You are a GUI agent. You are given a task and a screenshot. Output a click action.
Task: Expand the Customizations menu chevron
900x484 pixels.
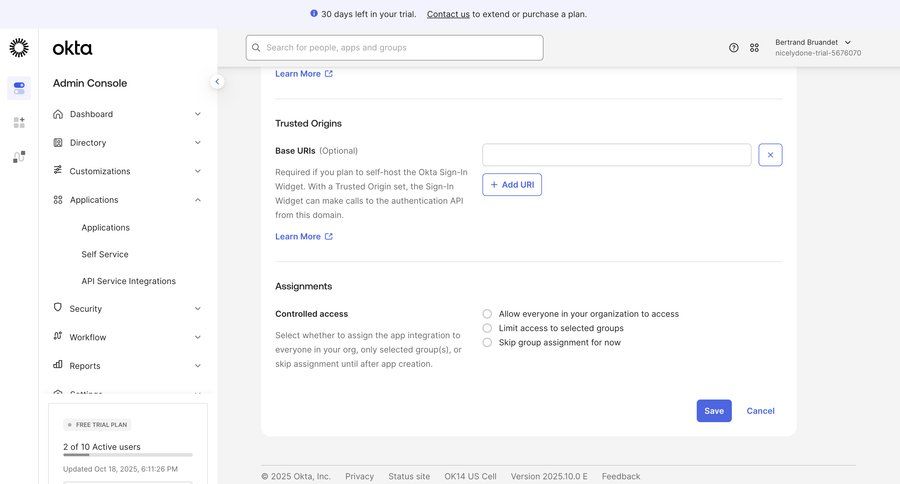point(197,171)
